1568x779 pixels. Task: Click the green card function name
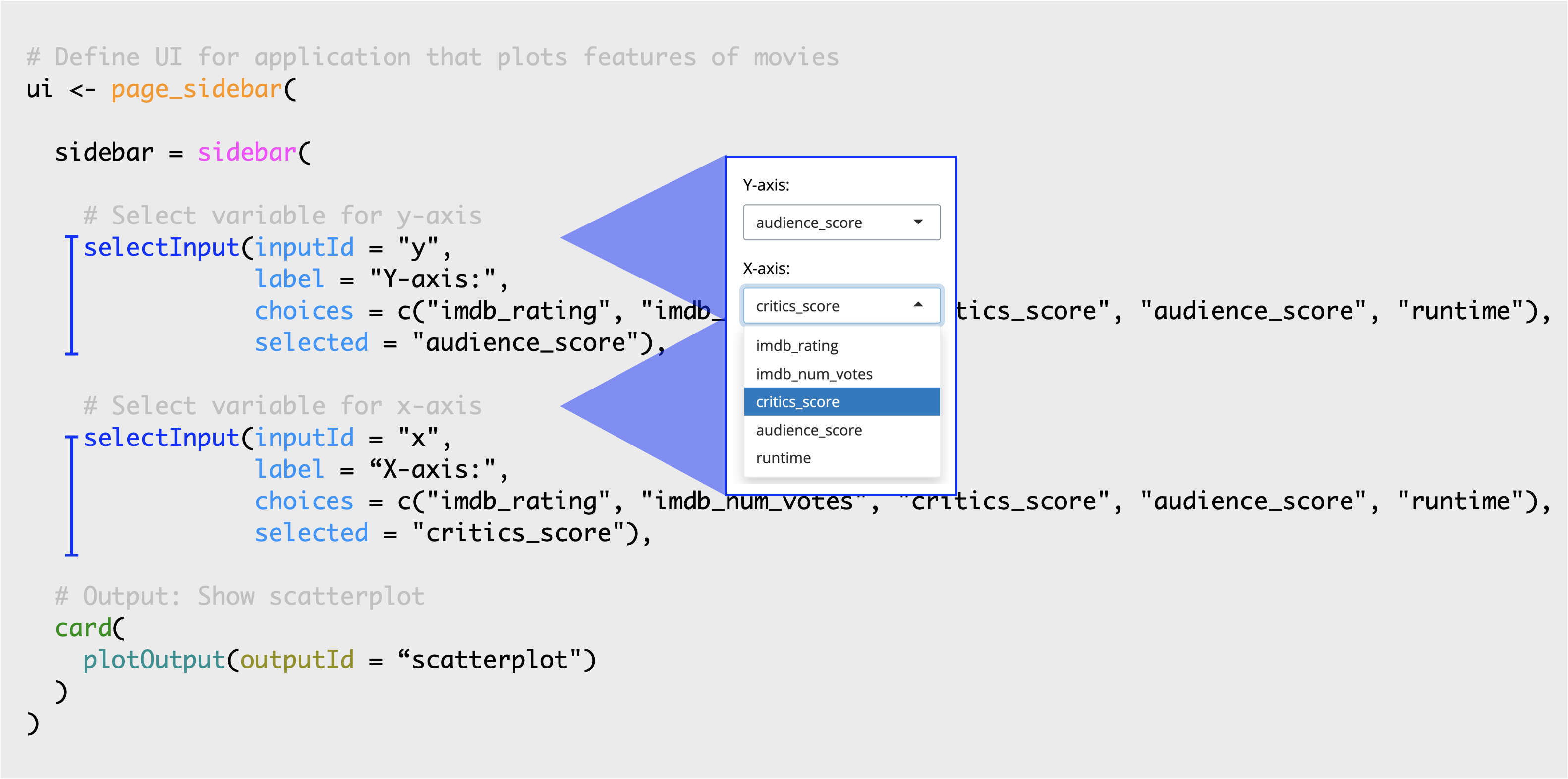tap(83, 628)
